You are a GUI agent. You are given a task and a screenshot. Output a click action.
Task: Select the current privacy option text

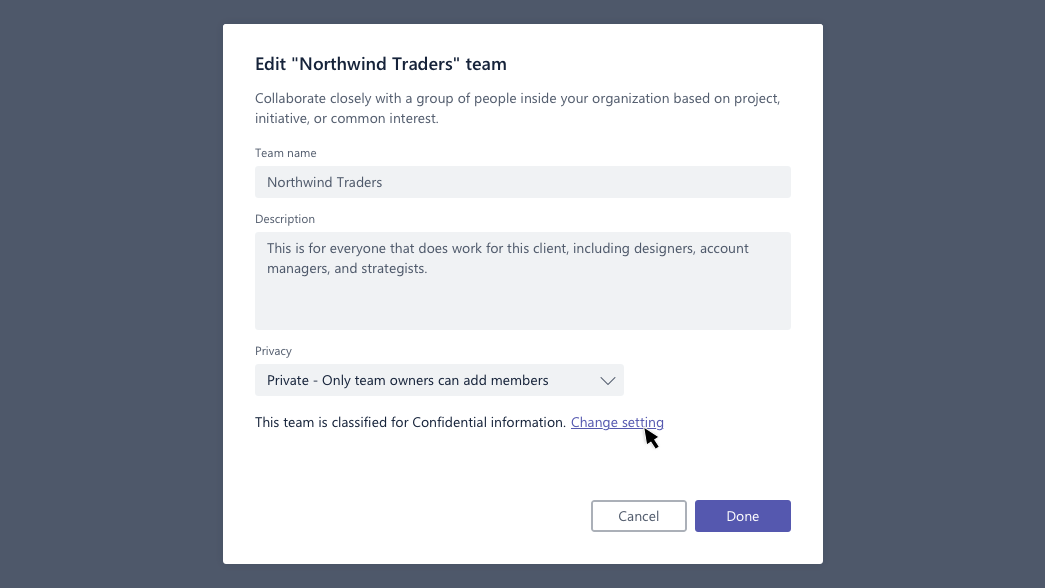click(407, 380)
